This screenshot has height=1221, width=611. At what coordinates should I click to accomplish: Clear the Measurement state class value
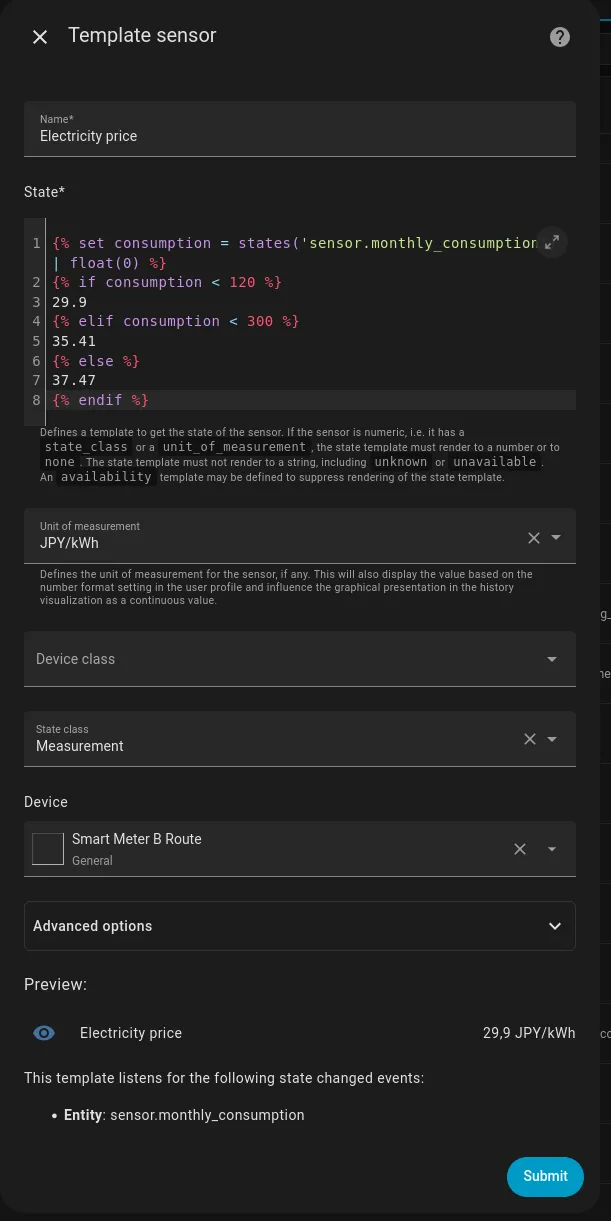[530, 740]
